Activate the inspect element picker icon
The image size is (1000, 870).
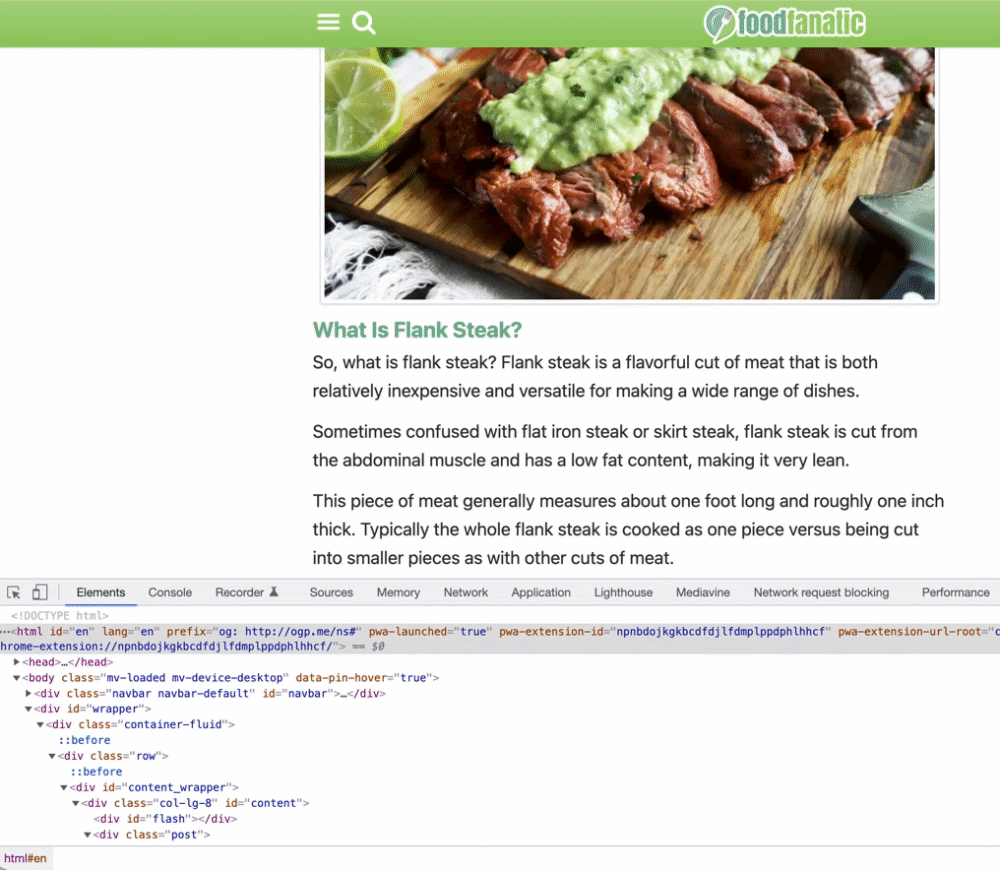(x=13, y=593)
